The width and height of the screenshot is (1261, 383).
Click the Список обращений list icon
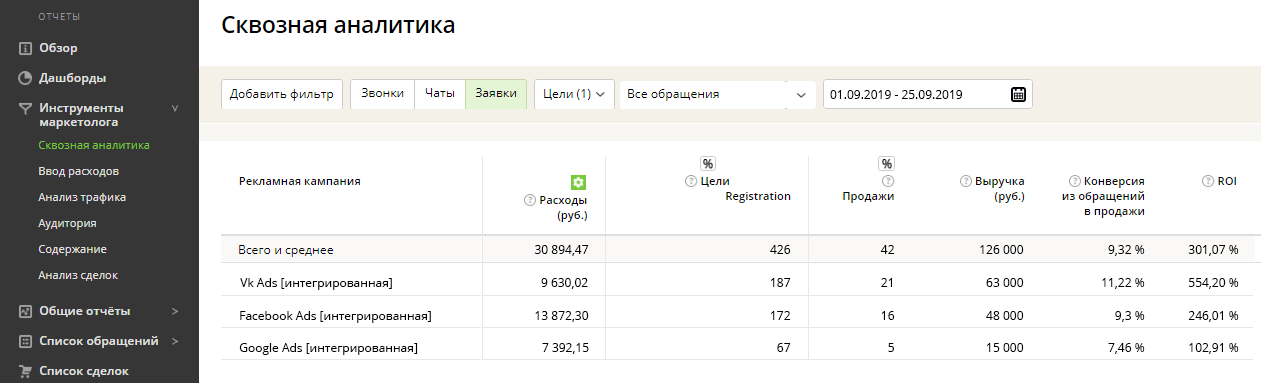(26, 341)
